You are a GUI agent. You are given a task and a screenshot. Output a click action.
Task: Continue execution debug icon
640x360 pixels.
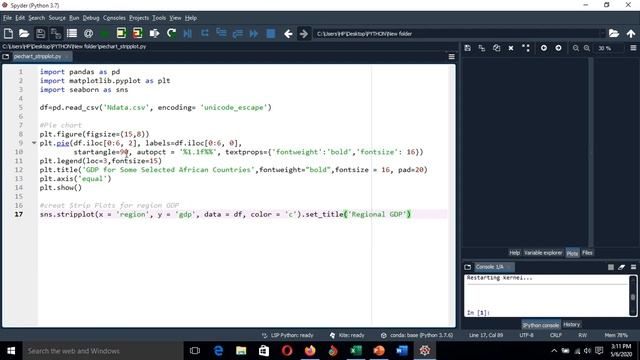[x=253, y=33]
